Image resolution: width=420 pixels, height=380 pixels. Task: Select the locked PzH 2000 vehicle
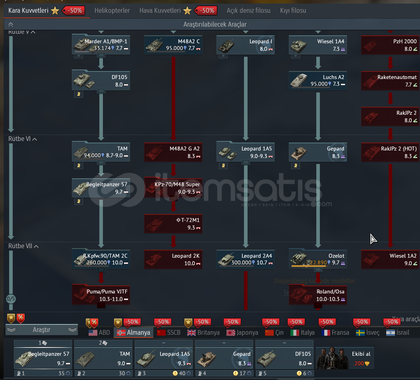pyautogui.click(x=390, y=45)
